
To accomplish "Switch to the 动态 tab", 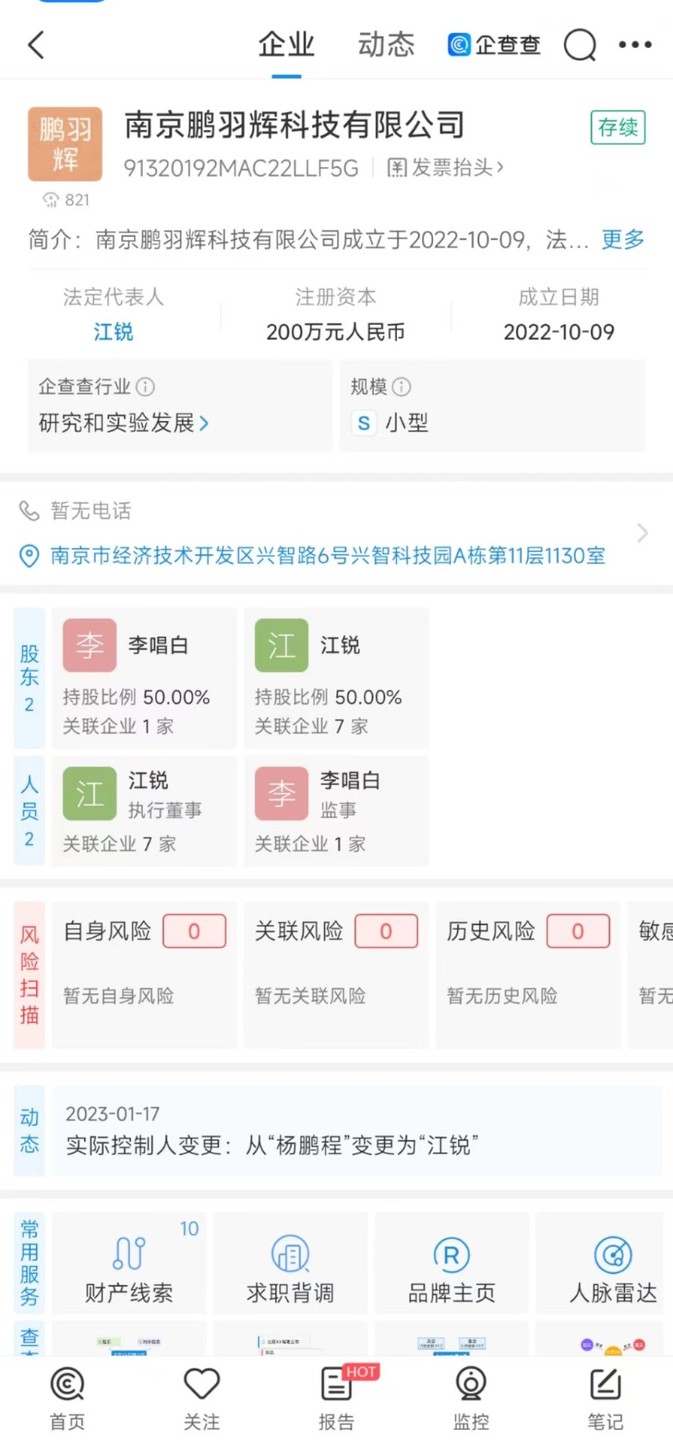I will (386, 45).
